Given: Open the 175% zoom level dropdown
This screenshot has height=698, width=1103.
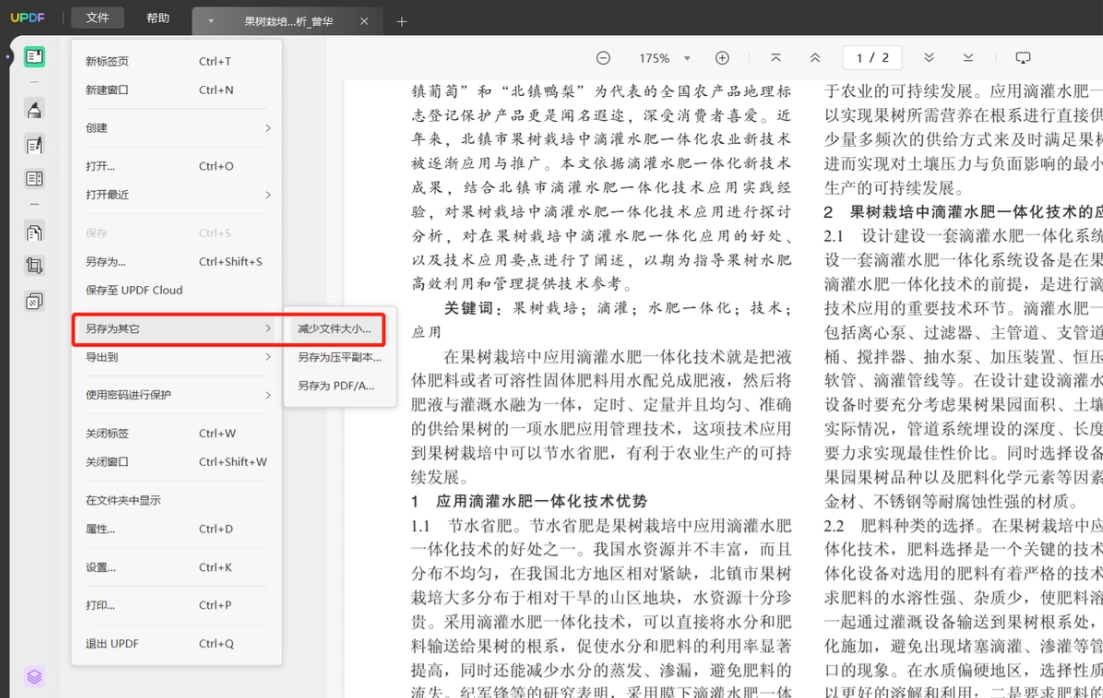Looking at the screenshot, I should [x=663, y=58].
